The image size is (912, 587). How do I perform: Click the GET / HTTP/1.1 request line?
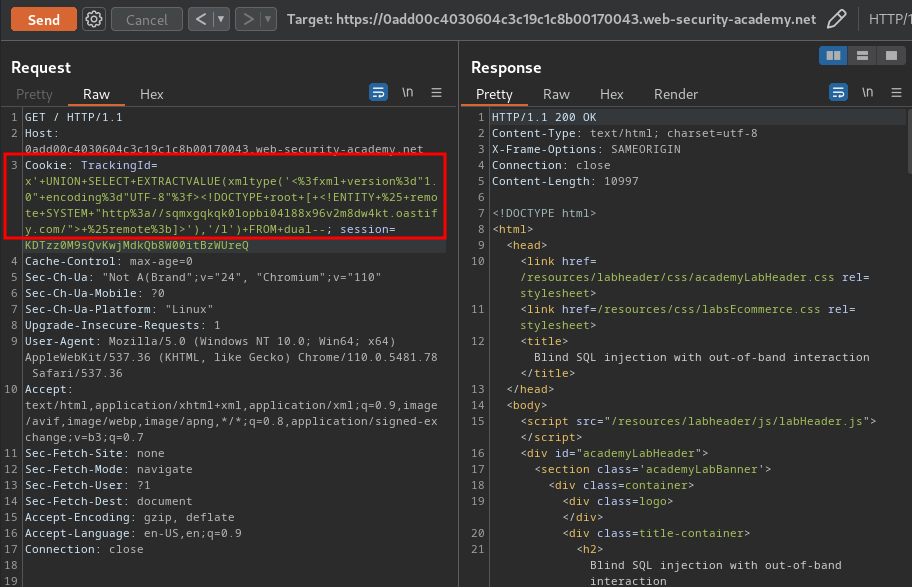pos(74,117)
